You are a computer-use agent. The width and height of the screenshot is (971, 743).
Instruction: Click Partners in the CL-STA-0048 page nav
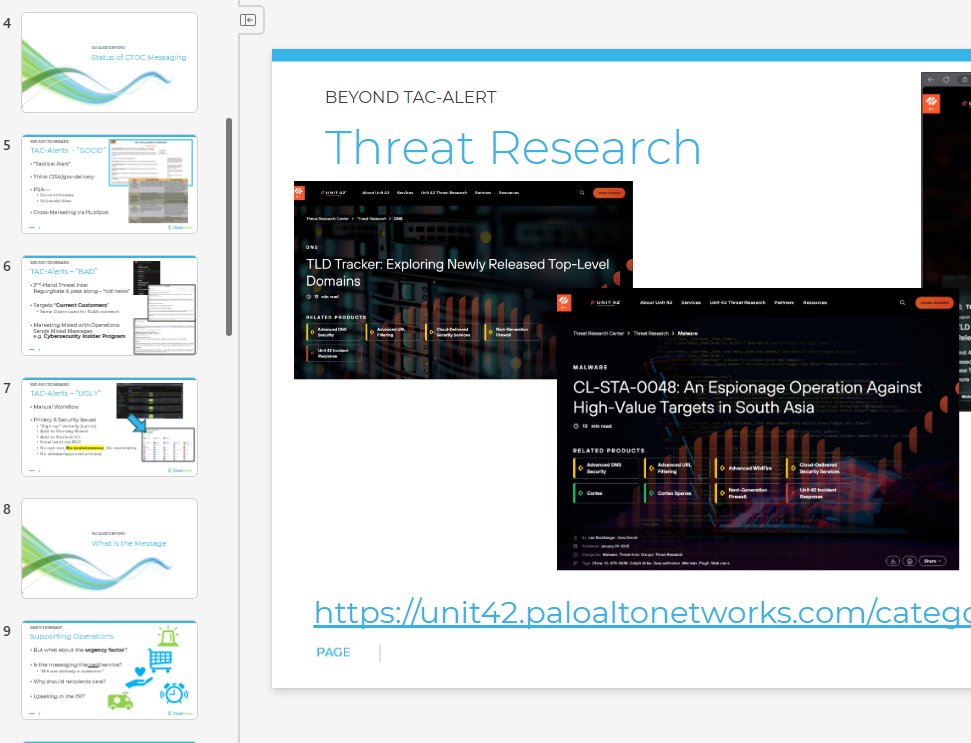click(785, 302)
